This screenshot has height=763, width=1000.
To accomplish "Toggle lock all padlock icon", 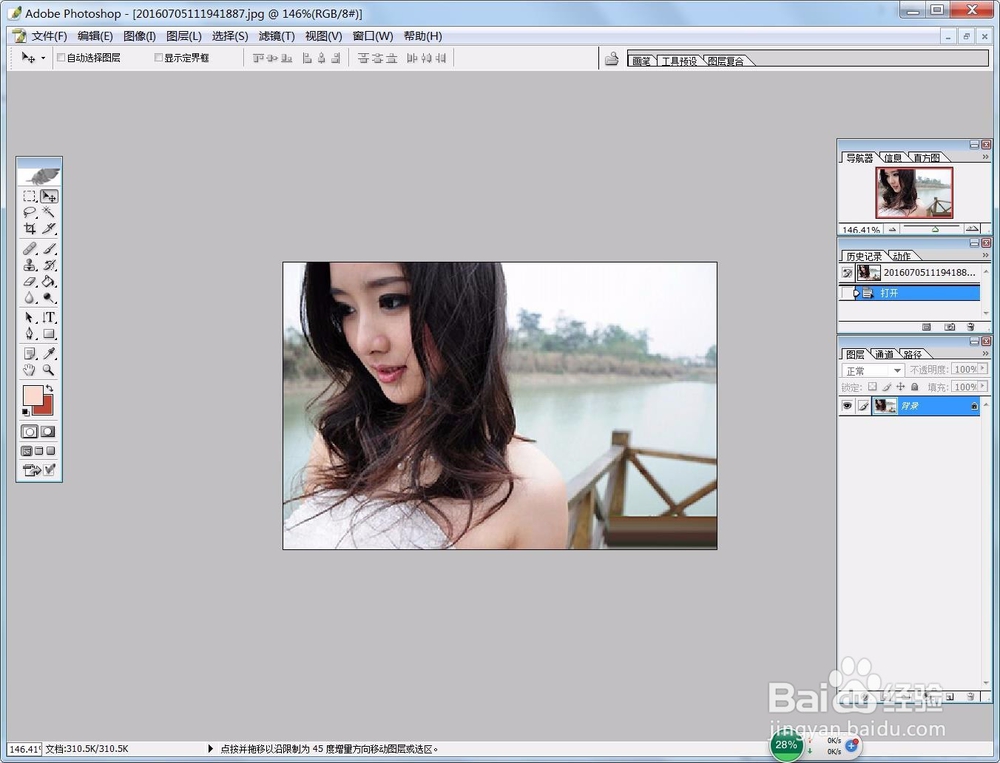I will click(x=915, y=387).
